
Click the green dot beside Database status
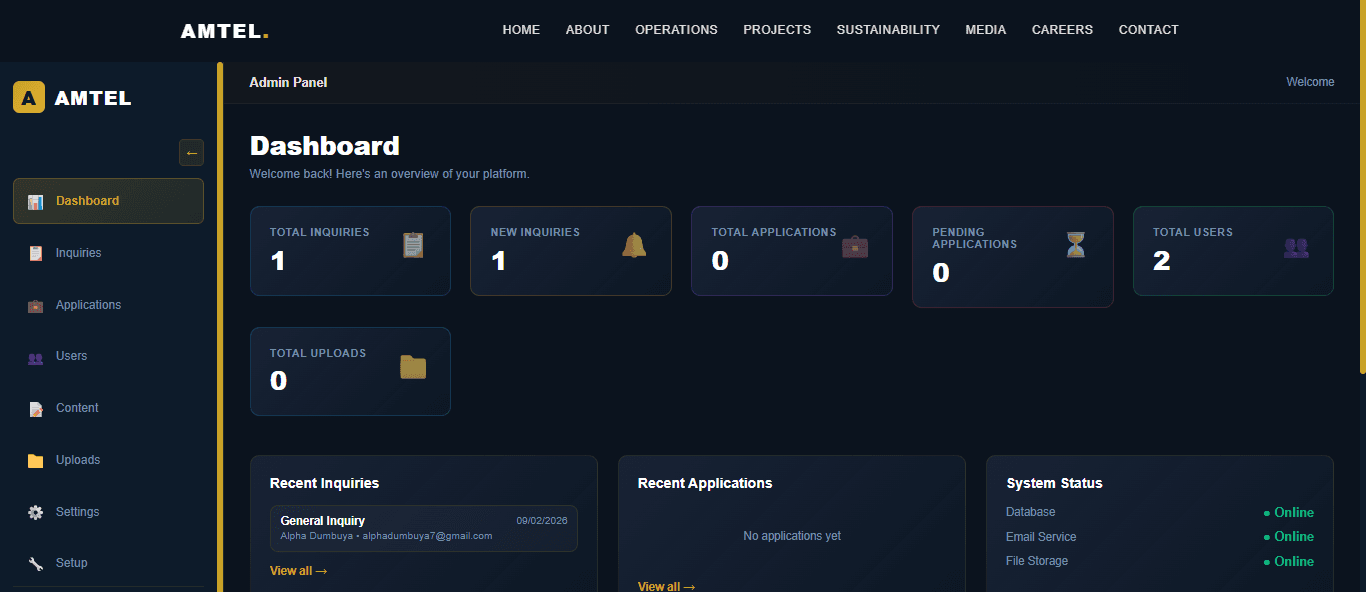click(1267, 513)
